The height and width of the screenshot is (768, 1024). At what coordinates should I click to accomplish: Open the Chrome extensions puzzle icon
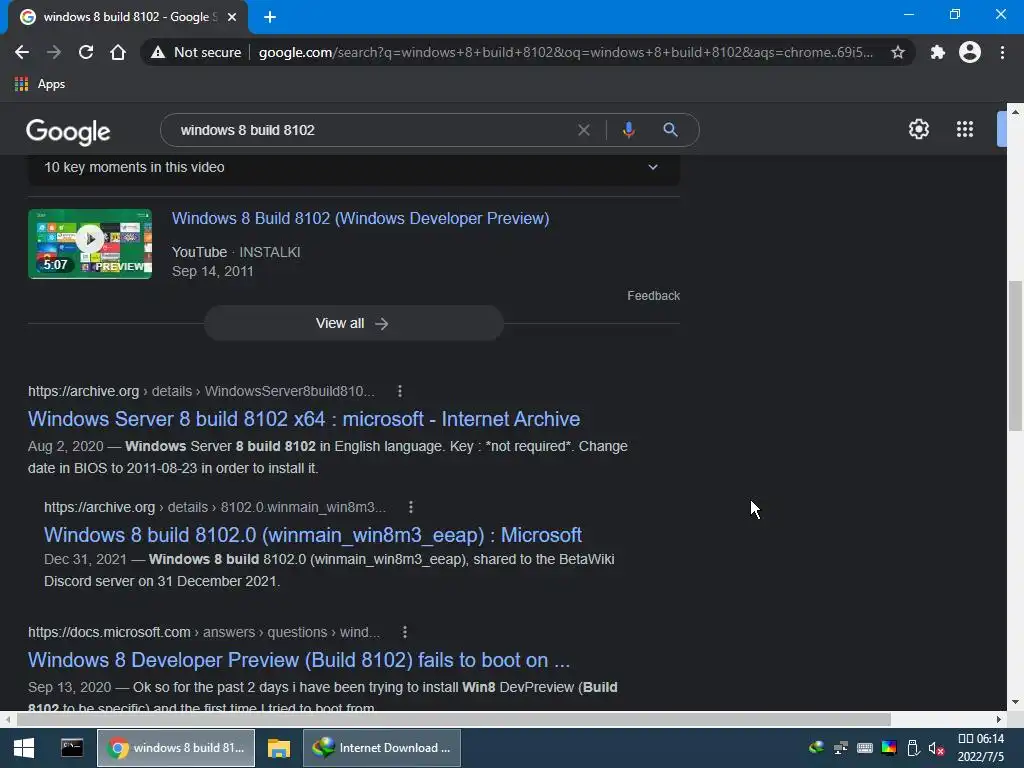938,52
